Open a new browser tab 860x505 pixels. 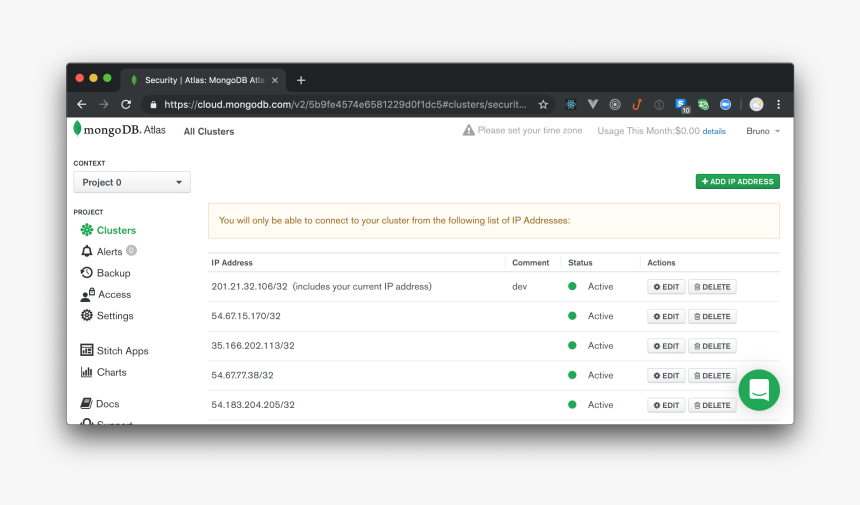tap(301, 80)
